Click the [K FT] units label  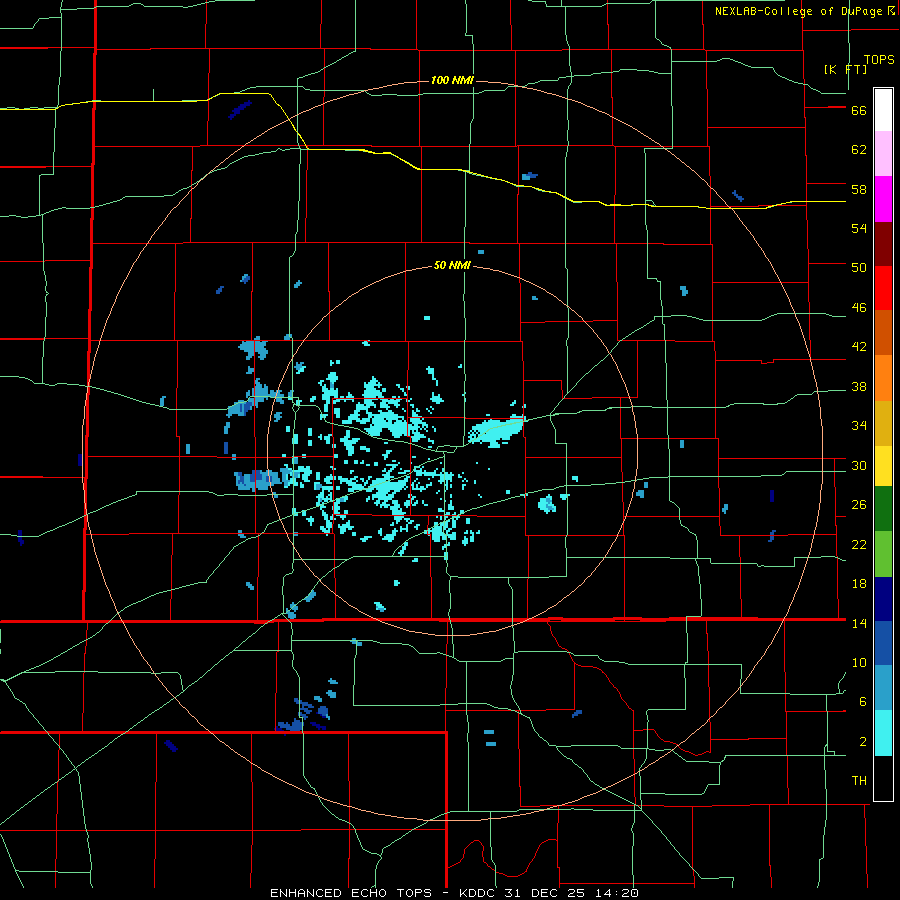pyautogui.click(x=845, y=69)
